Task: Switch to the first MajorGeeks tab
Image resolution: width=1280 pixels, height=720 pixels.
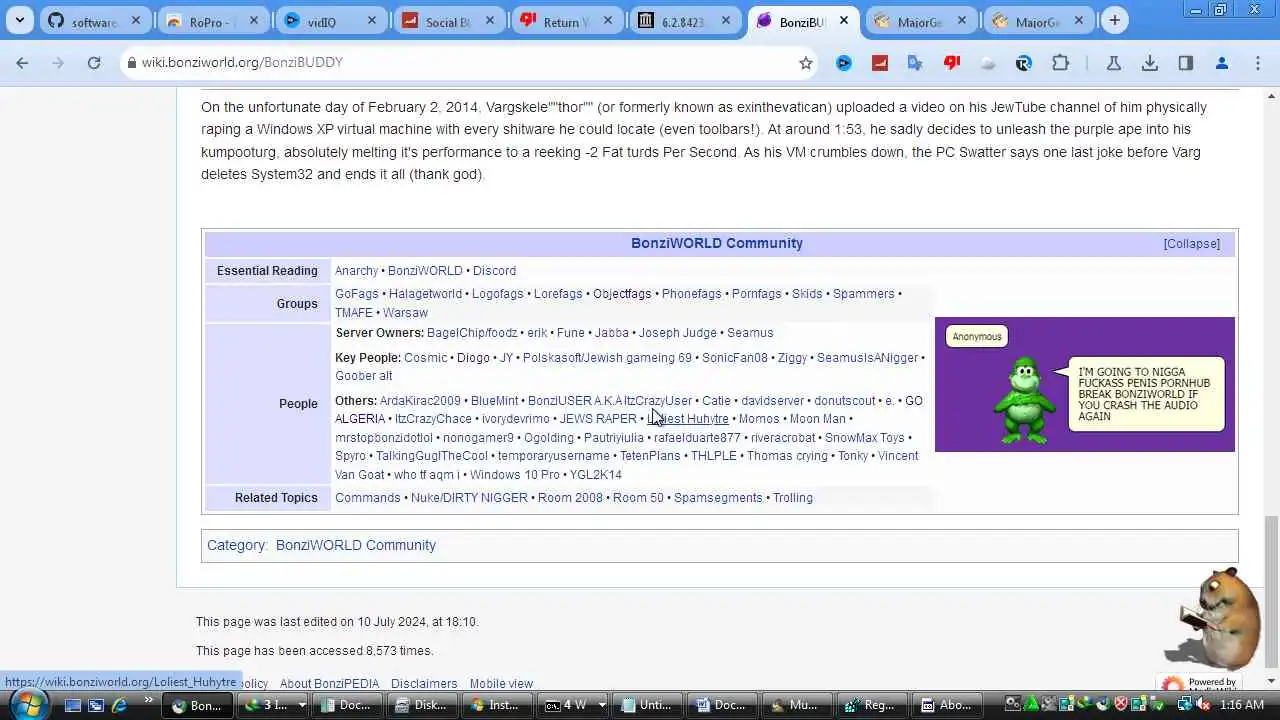Action: (x=921, y=21)
